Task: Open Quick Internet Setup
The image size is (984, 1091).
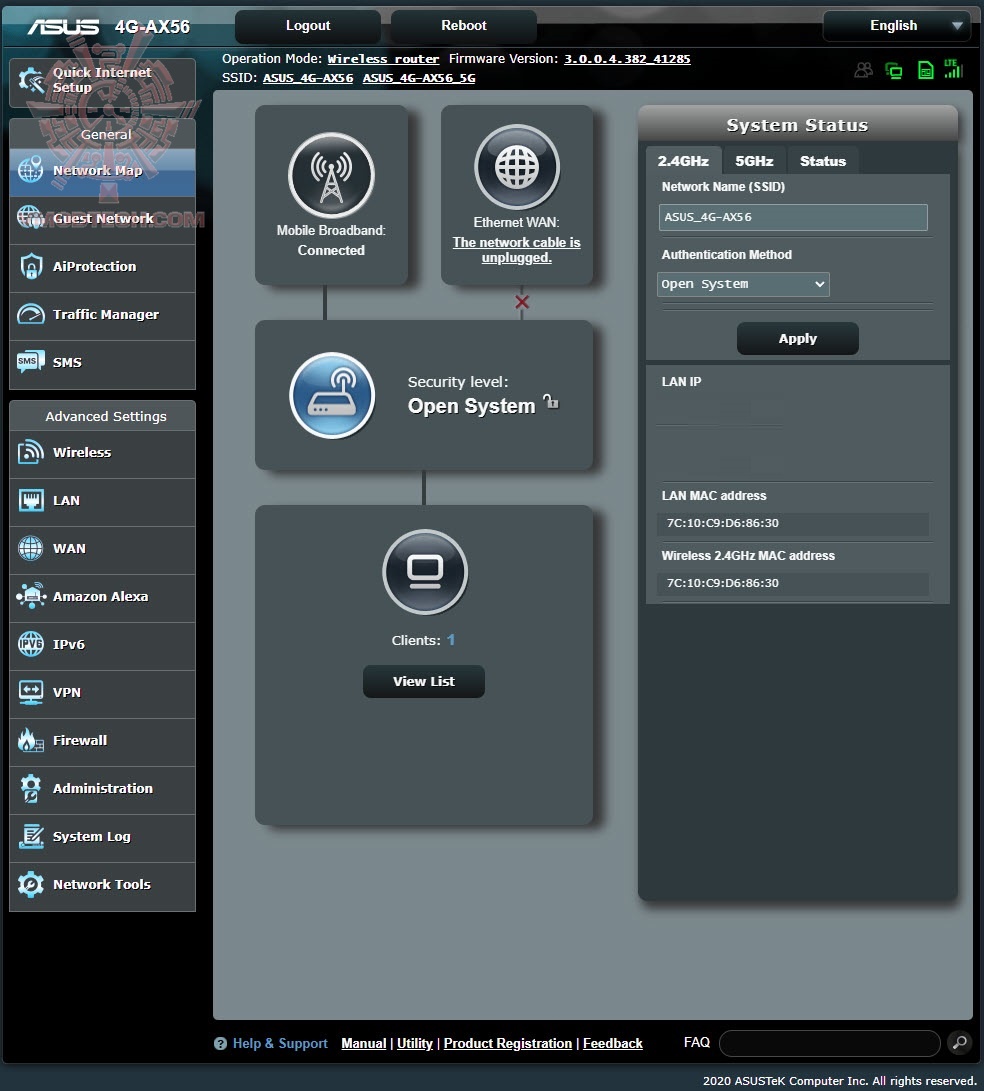Action: [x=102, y=82]
